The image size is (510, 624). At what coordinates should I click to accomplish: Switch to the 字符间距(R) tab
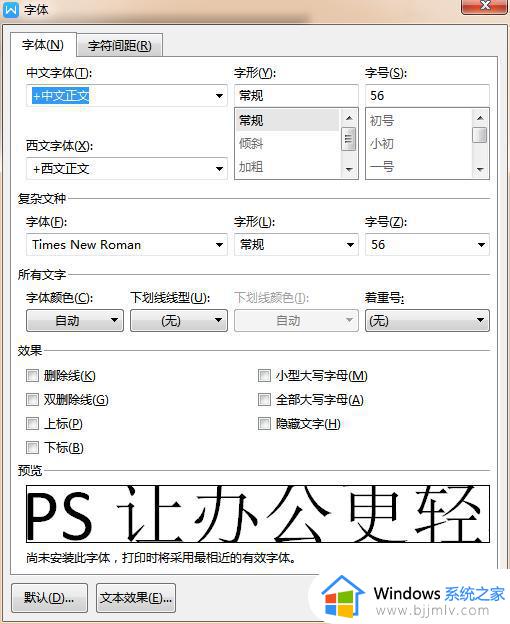tap(120, 46)
